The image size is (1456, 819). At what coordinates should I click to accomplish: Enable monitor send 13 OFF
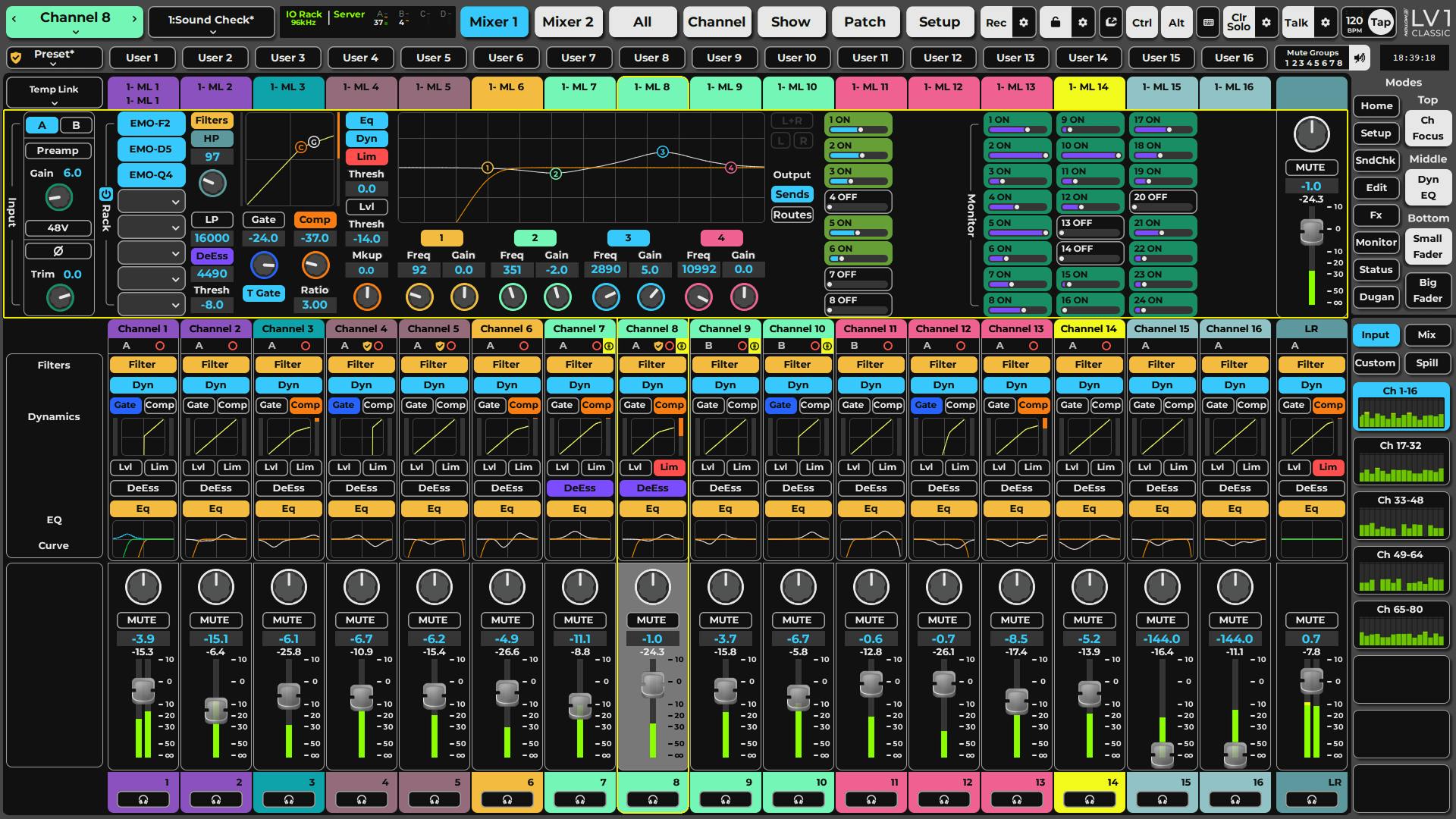pyautogui.click(x=1090, y=227)
